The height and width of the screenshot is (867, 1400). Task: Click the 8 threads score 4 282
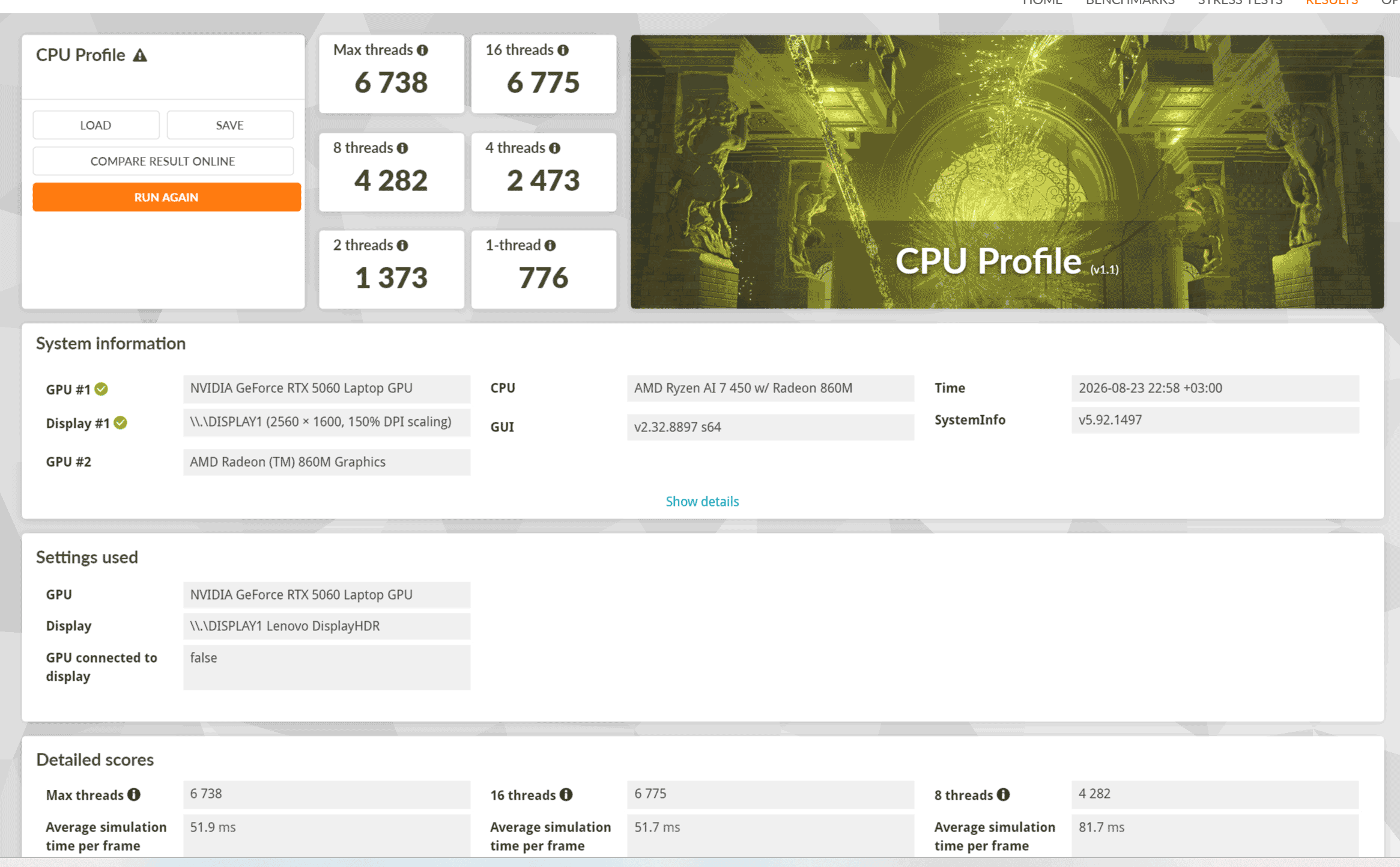coord(391,180)
